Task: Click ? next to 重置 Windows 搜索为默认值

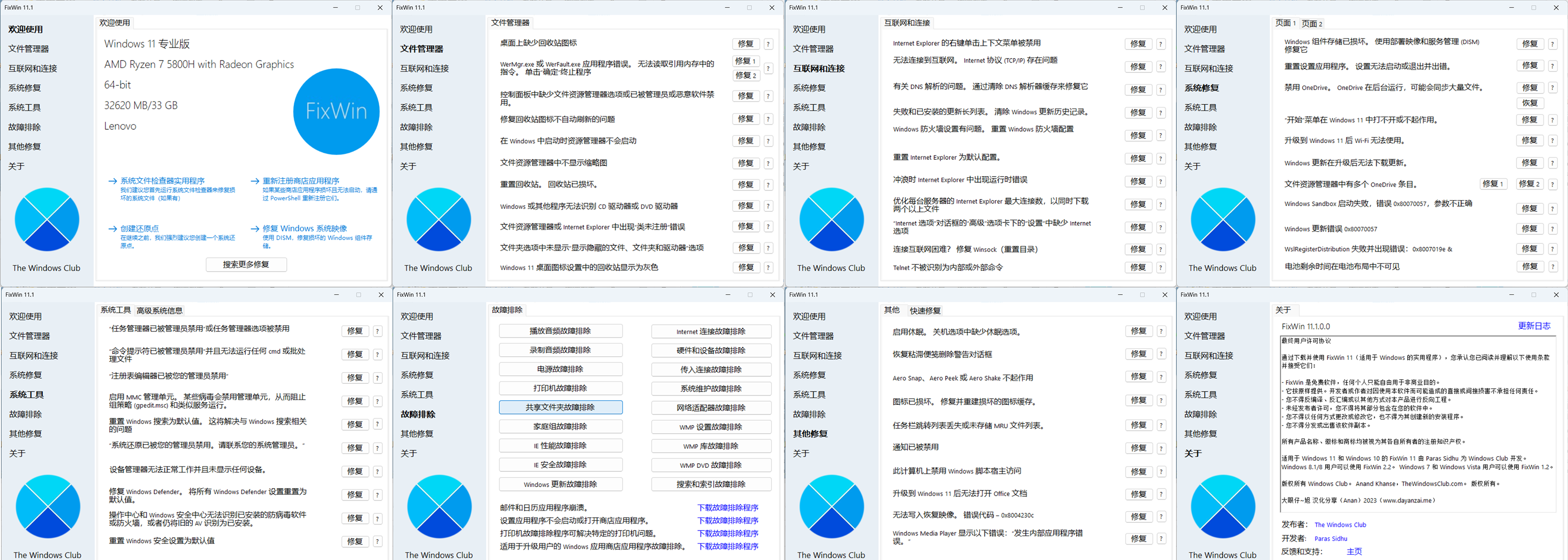Action: click(x=377, y=424)
